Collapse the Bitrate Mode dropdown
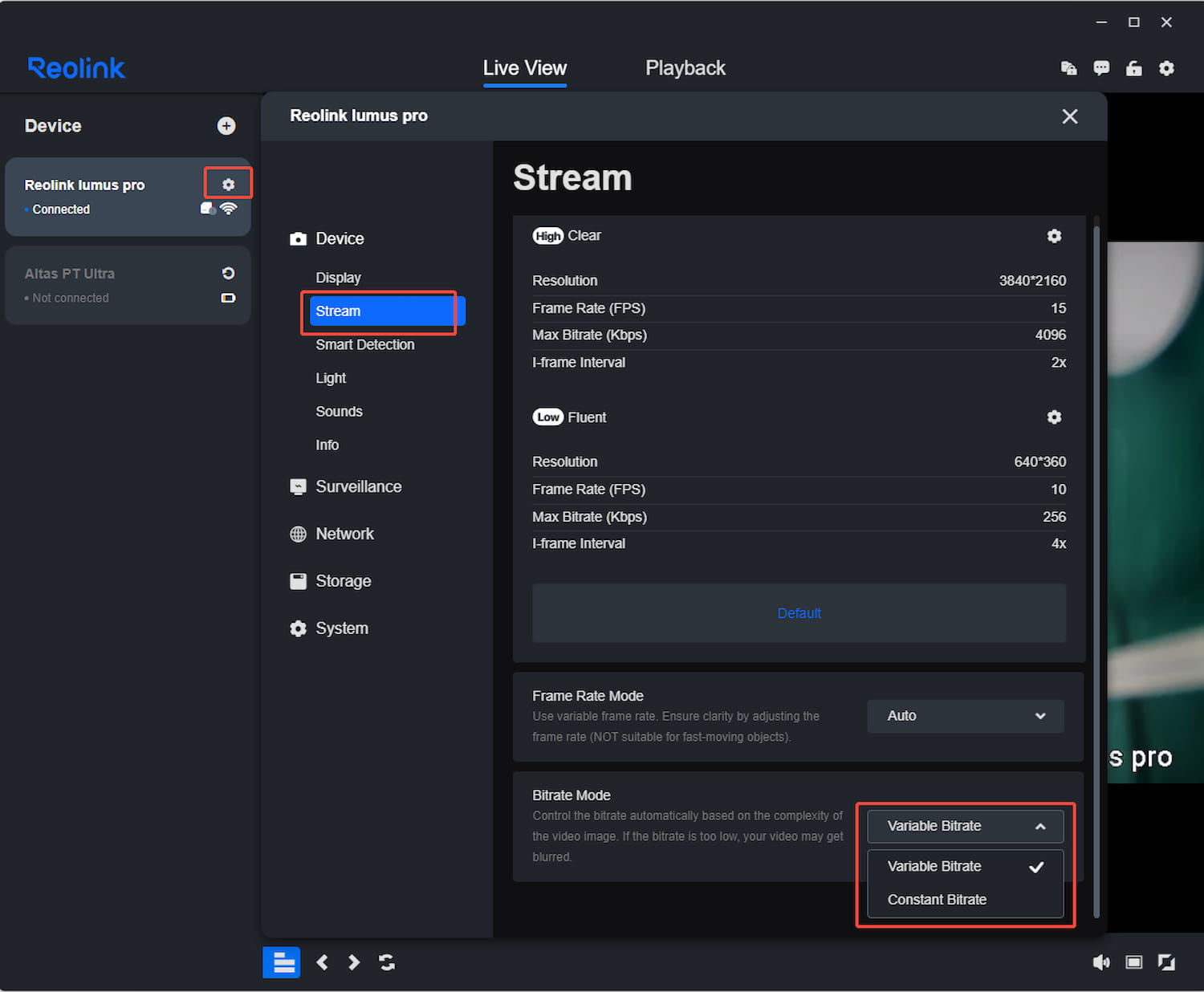The height and width of the screenshot is (992, 1204). click(x=966, y=827)
